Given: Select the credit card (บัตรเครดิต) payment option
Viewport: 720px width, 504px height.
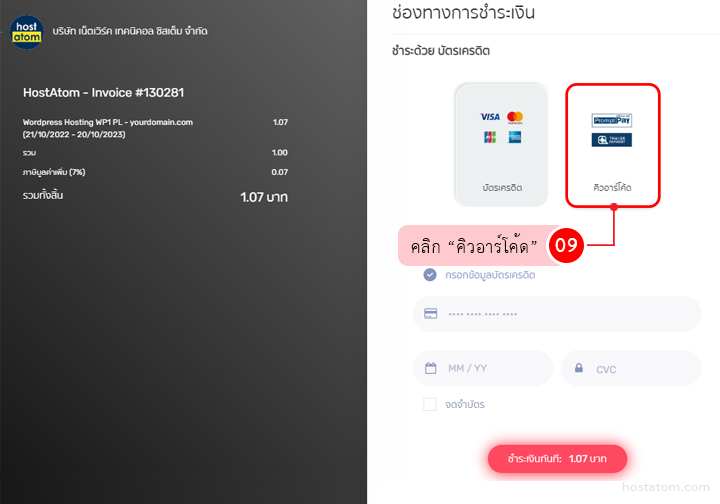Looking at the screenshot, I should [x=501, y=145].
